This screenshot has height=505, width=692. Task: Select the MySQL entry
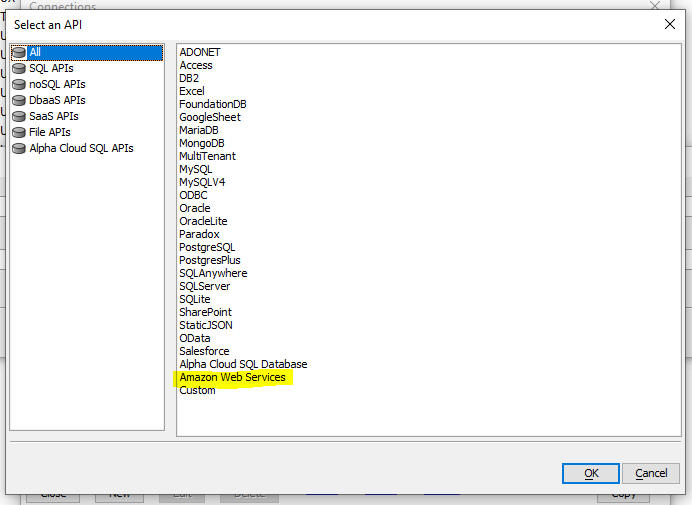click(196, 170)
